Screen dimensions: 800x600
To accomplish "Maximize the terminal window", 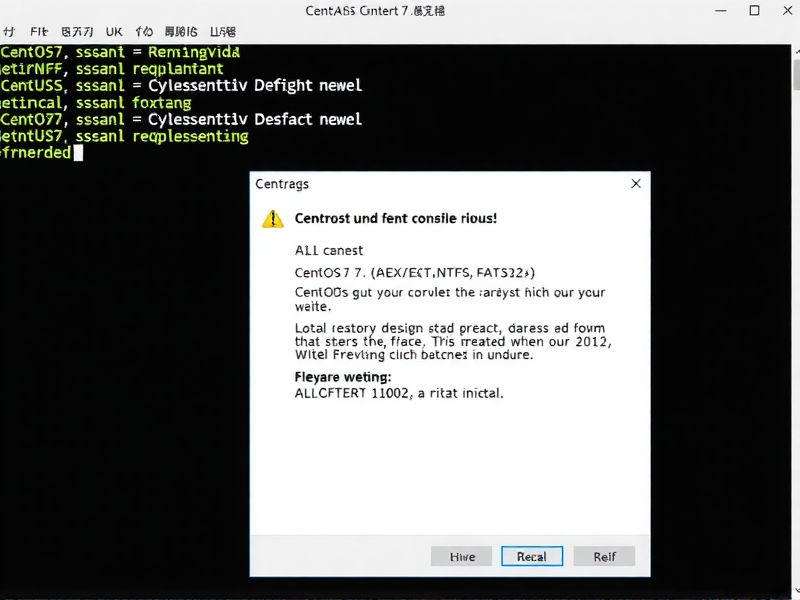I will coord(755,11).
